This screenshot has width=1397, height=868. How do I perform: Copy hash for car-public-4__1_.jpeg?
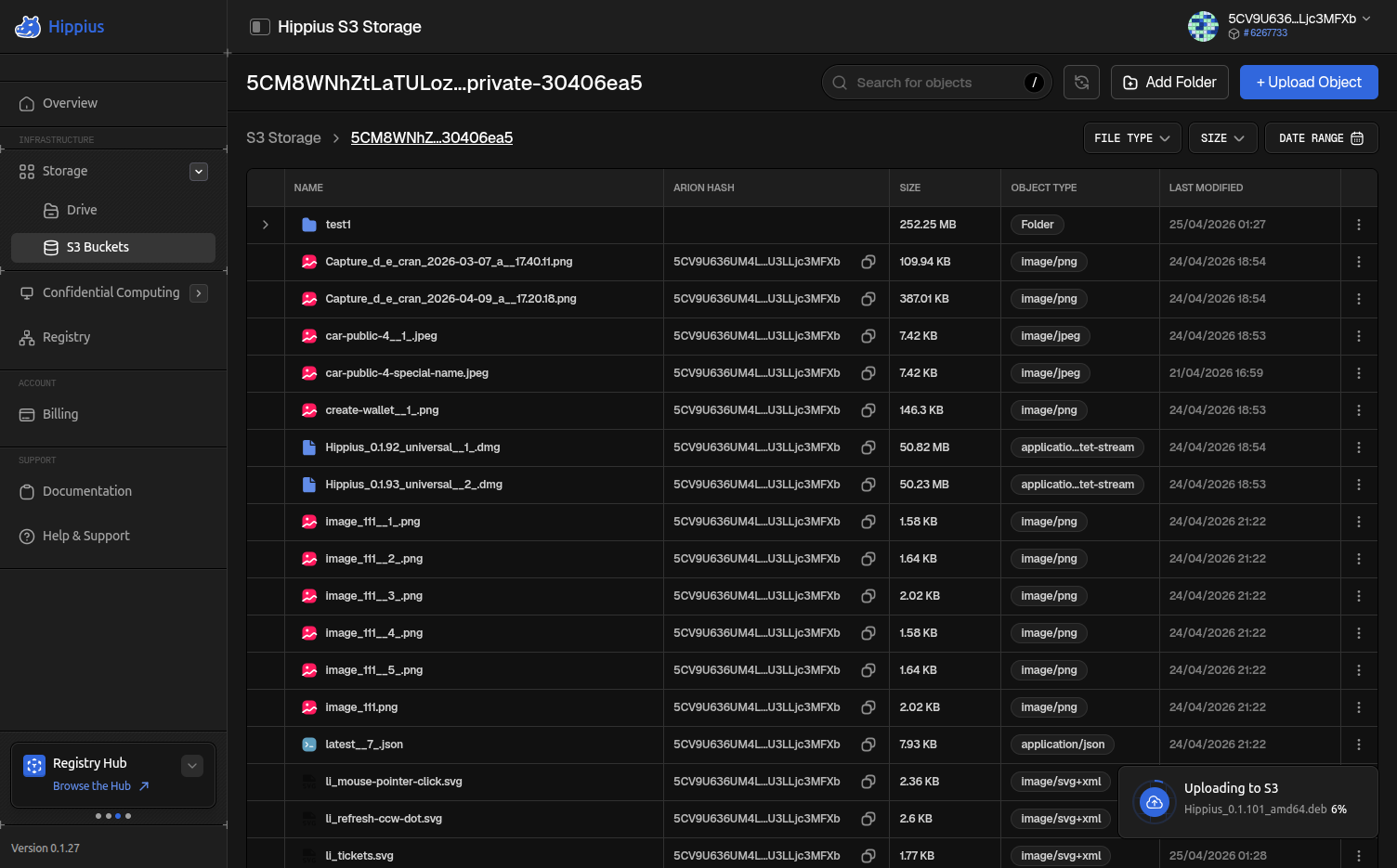coord(868,336)
